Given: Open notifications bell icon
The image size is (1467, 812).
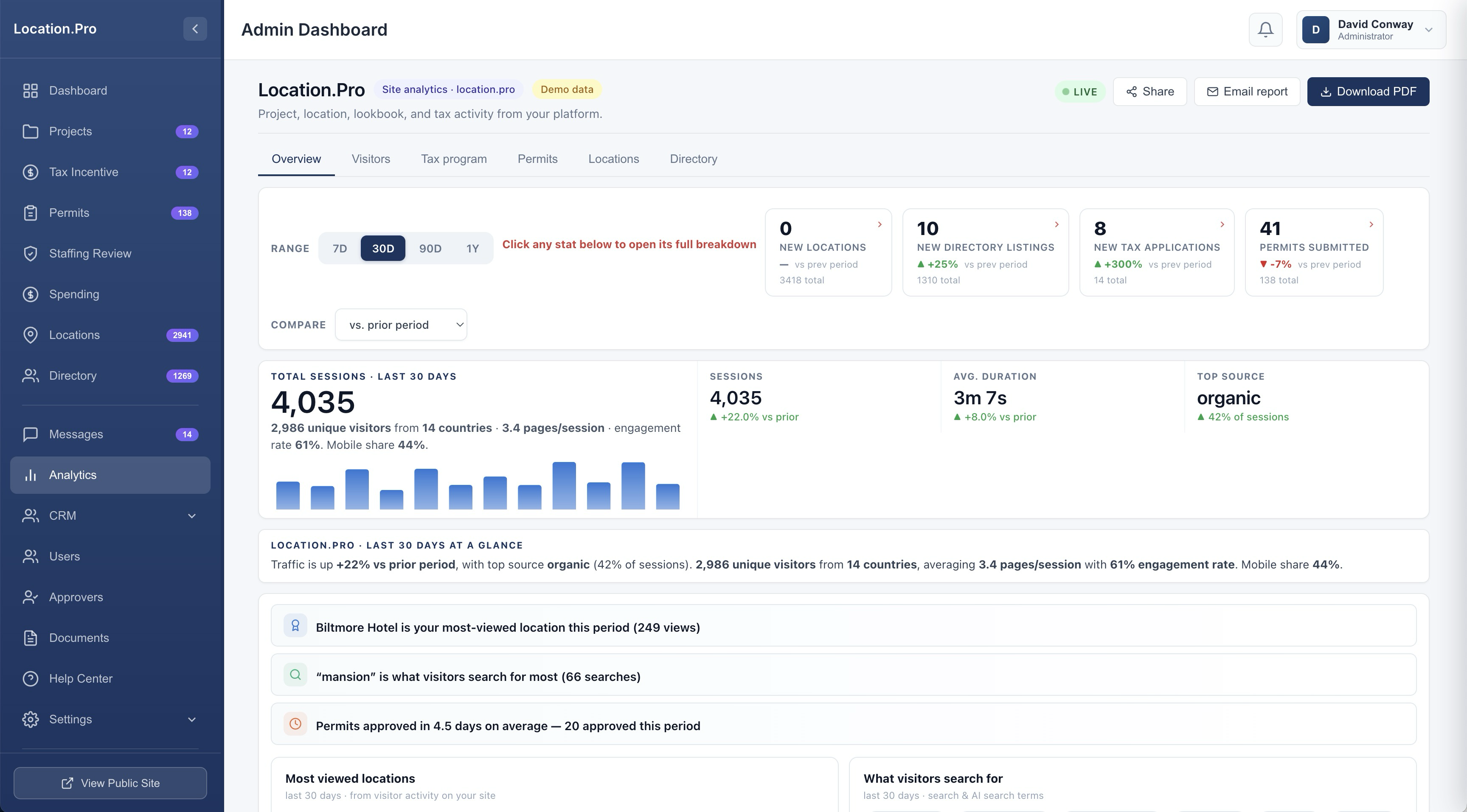Looking at the screenshot, I should tap(1265, 30).
